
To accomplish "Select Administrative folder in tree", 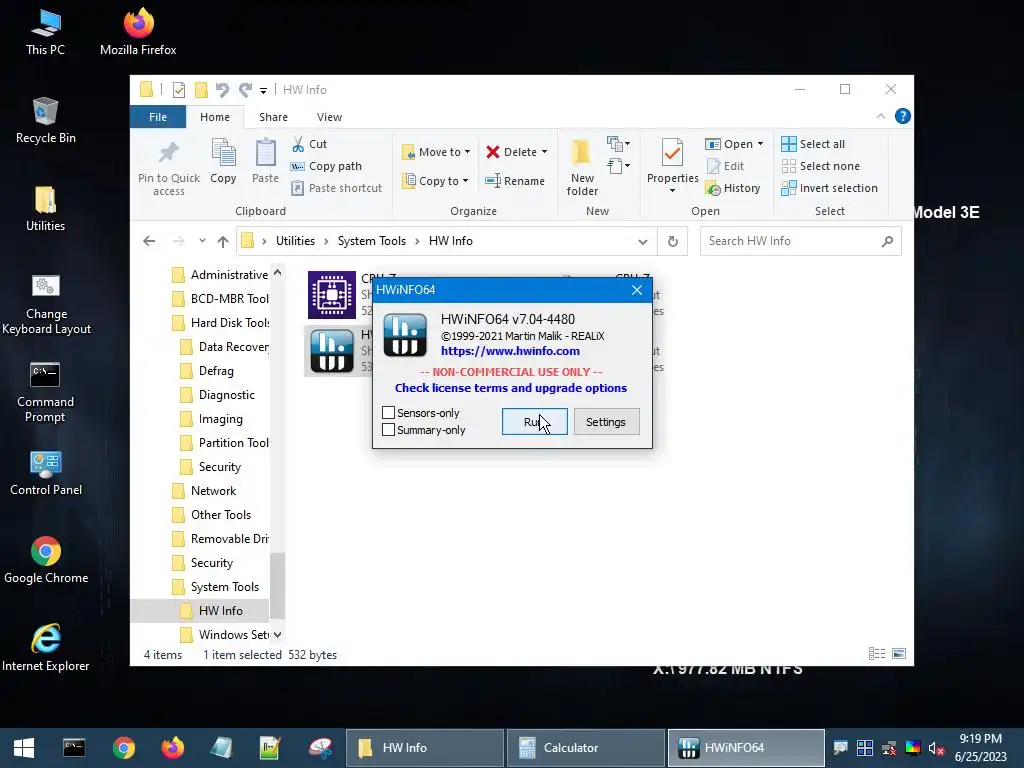I will point(220,275).
